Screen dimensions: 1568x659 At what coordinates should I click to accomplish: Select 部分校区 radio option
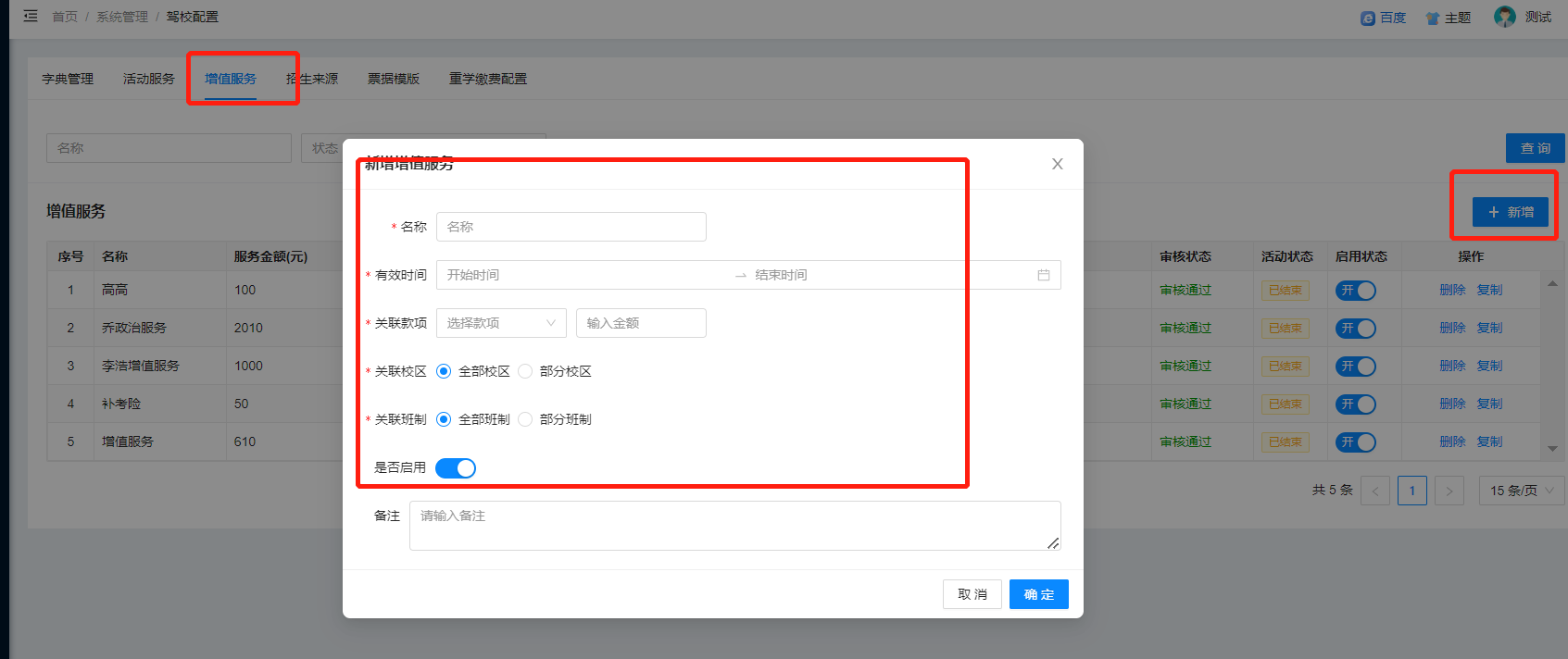coord(525,371)
